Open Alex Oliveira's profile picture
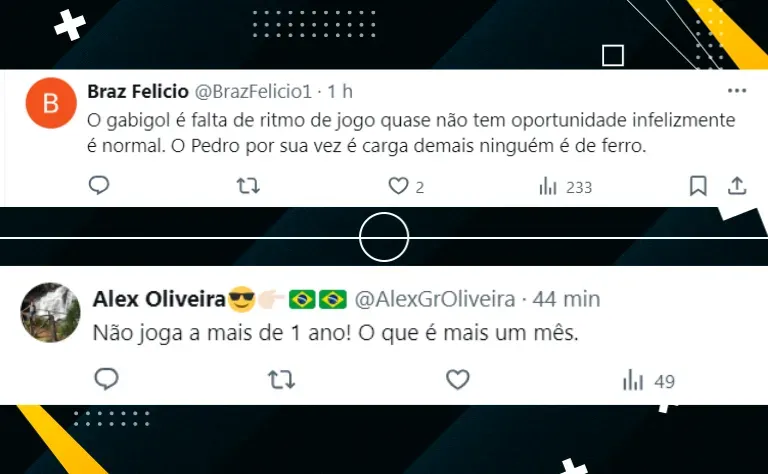Screen dimensions: 768x474 click(50, 312)
